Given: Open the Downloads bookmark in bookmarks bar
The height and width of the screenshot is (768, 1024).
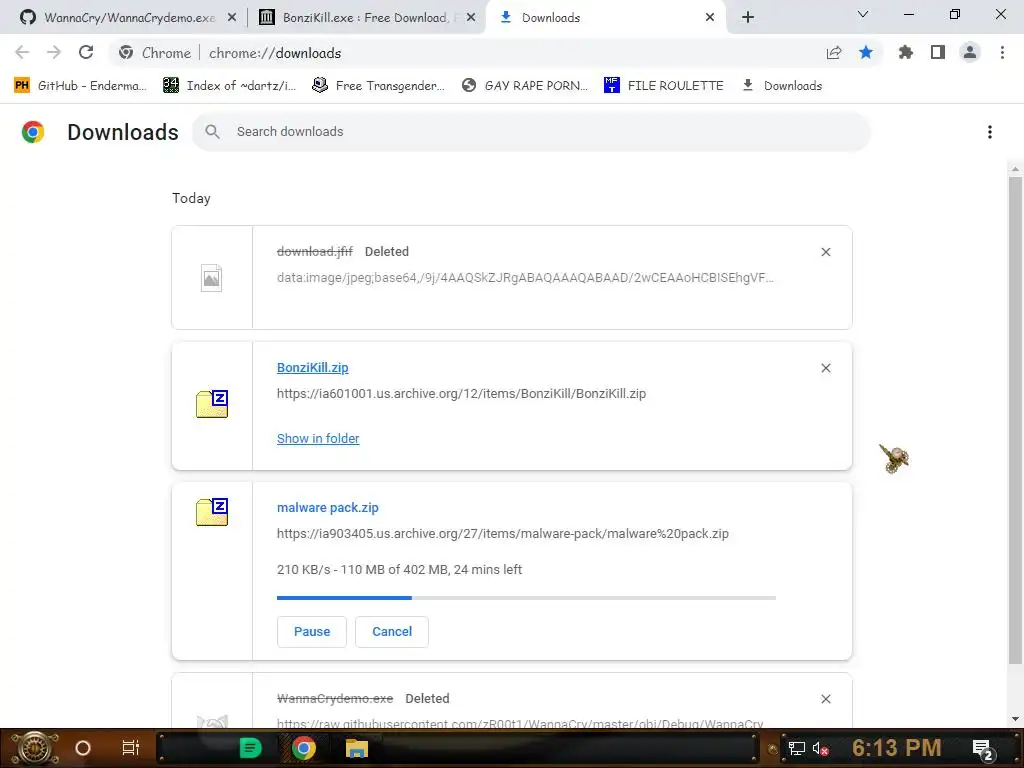Looking at the screenshot, I should (782, 86).
